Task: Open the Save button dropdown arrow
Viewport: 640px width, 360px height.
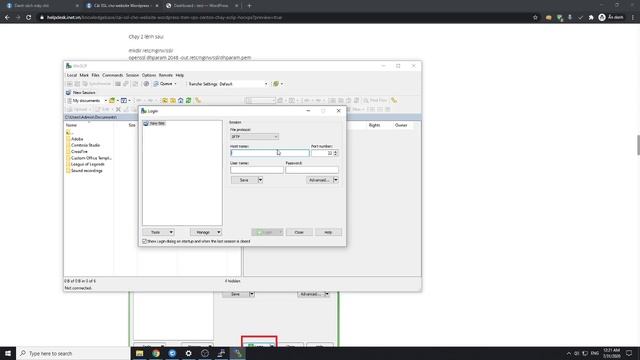Action: pyautogui.click(x=260, y=180)
